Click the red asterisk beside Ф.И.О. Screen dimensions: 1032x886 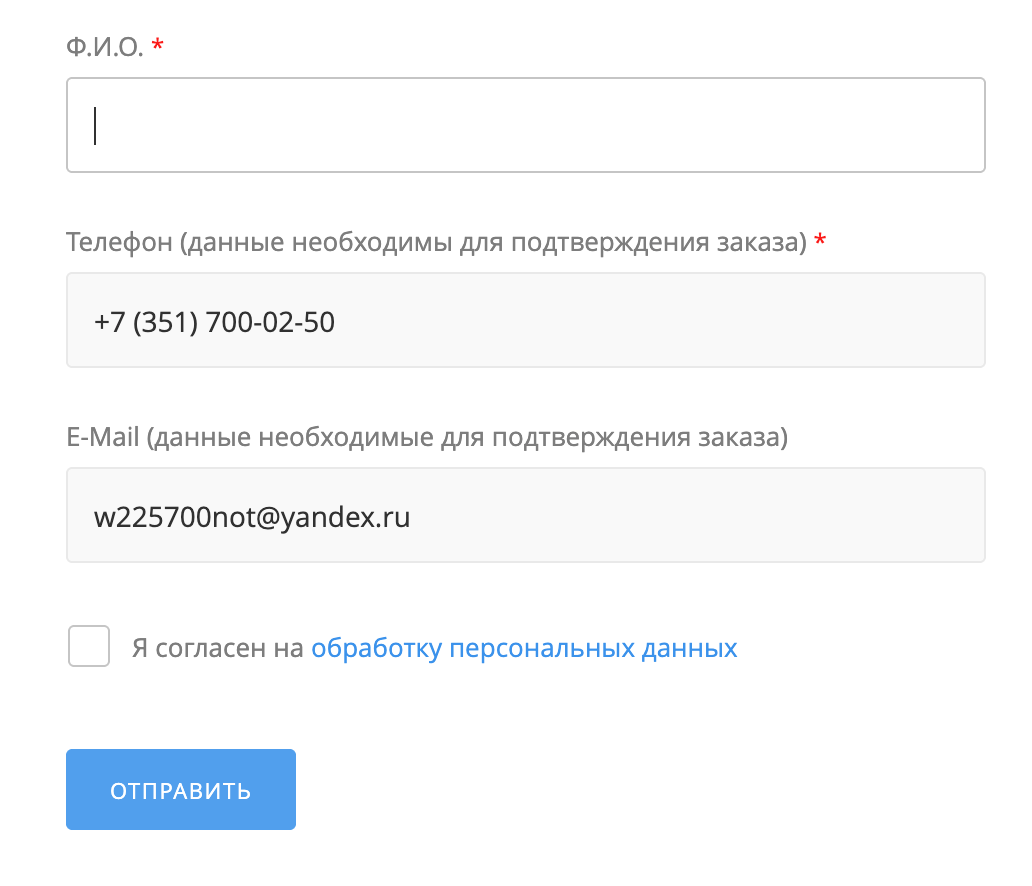tap(157, 45)
